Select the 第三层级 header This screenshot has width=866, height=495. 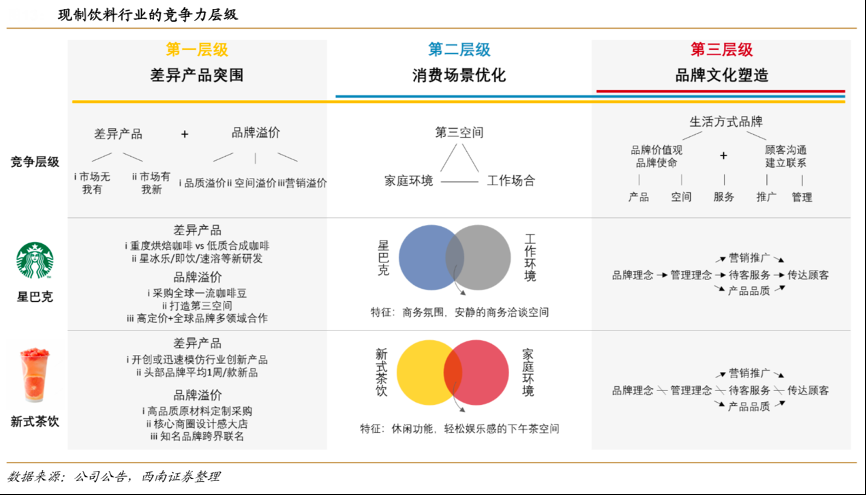click(x=721, y=49)
